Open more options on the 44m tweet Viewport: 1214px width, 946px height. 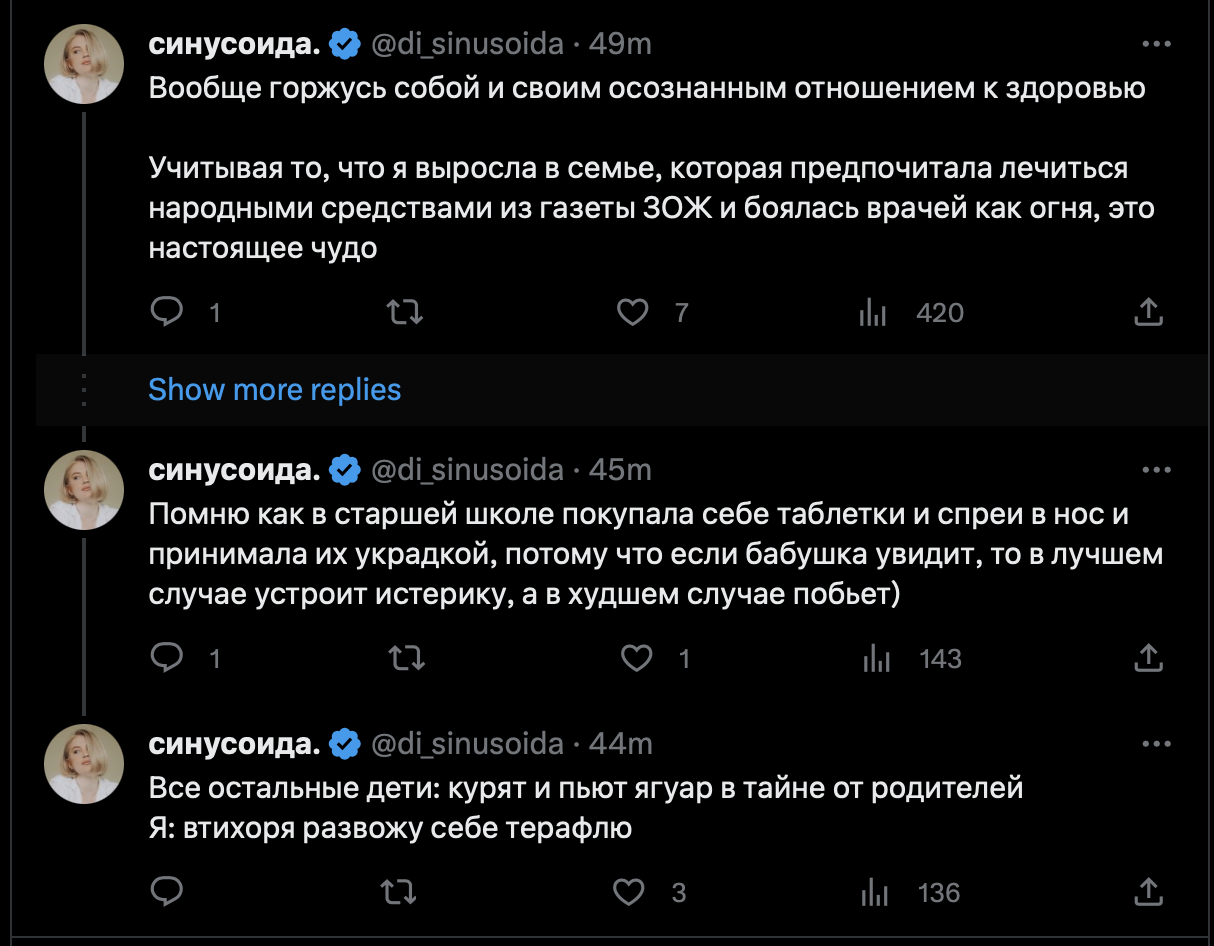point(1156,744)
